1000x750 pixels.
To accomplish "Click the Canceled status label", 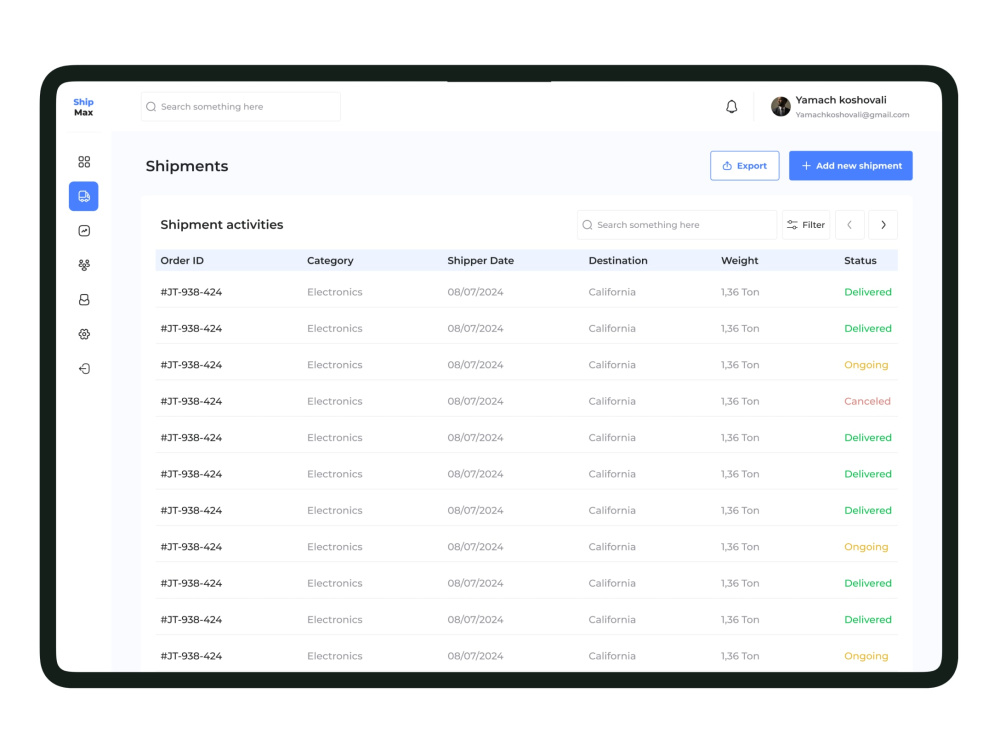I will coord(867,401).
